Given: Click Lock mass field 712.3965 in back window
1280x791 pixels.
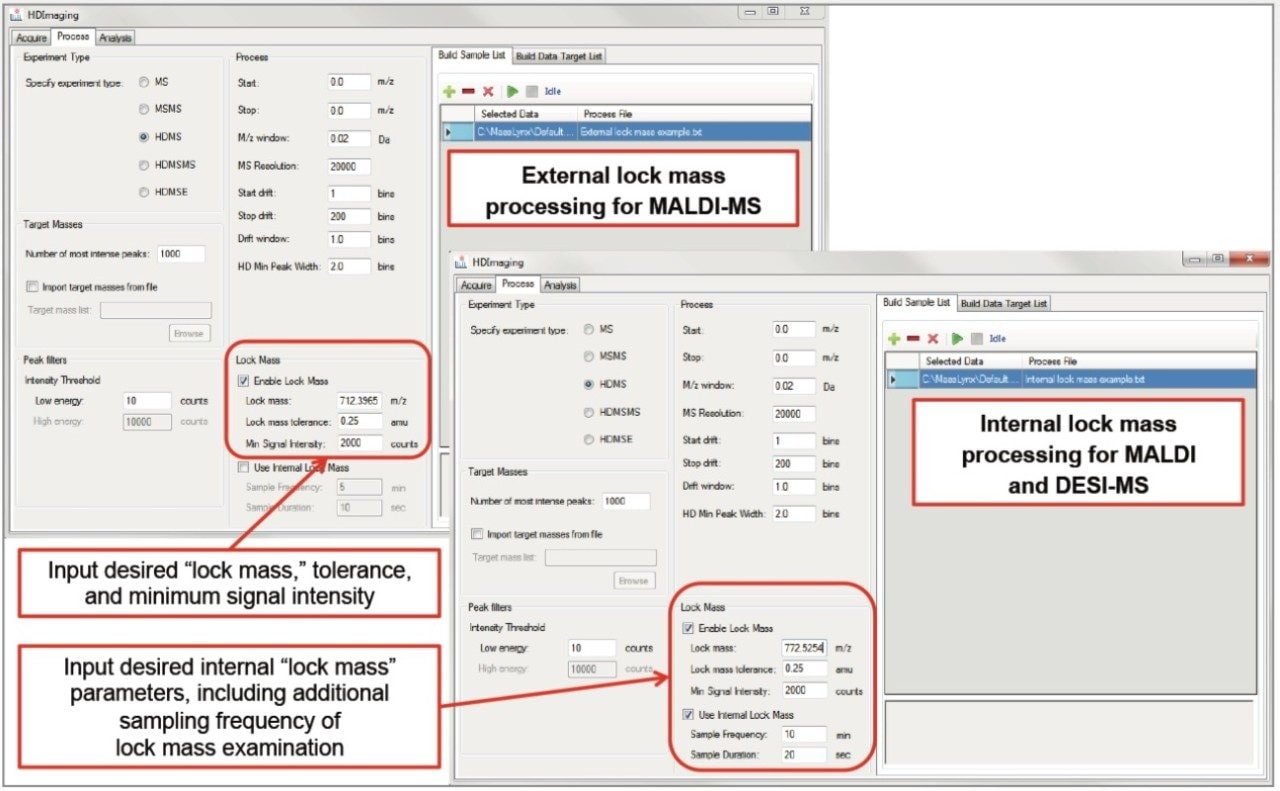Looking at the screenshot, I should coord(361,401).
